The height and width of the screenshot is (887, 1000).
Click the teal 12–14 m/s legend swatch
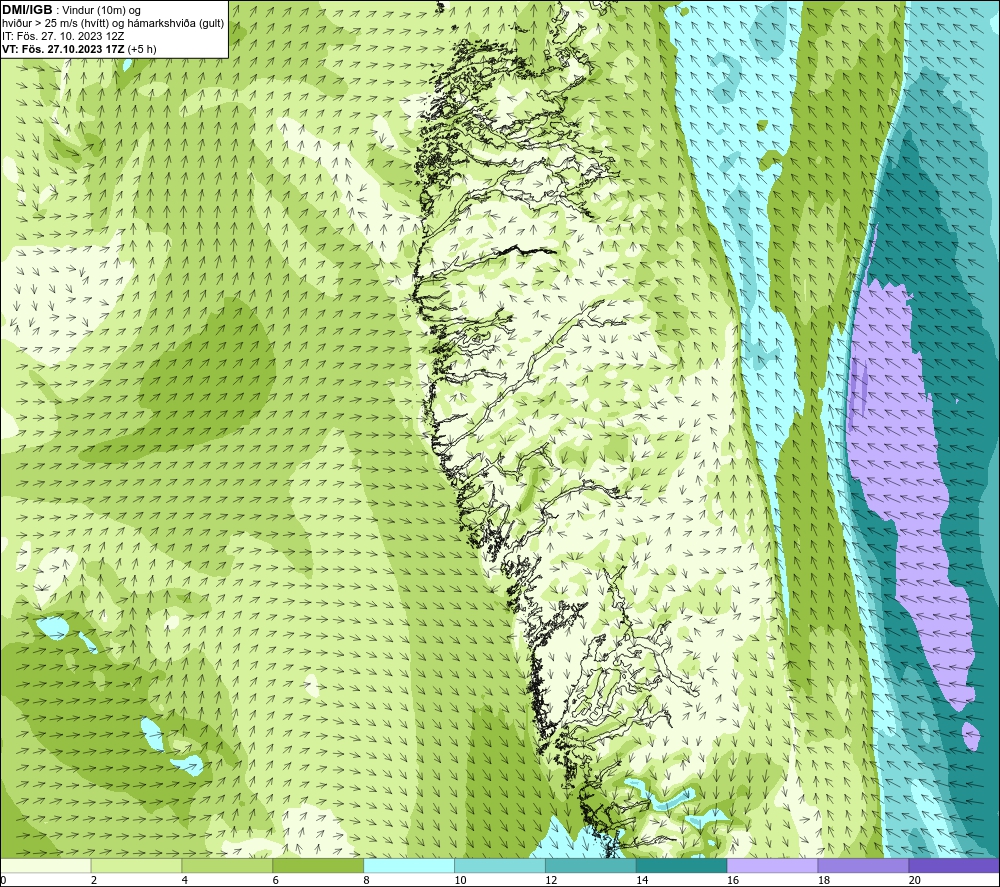[x=591, y=866]
